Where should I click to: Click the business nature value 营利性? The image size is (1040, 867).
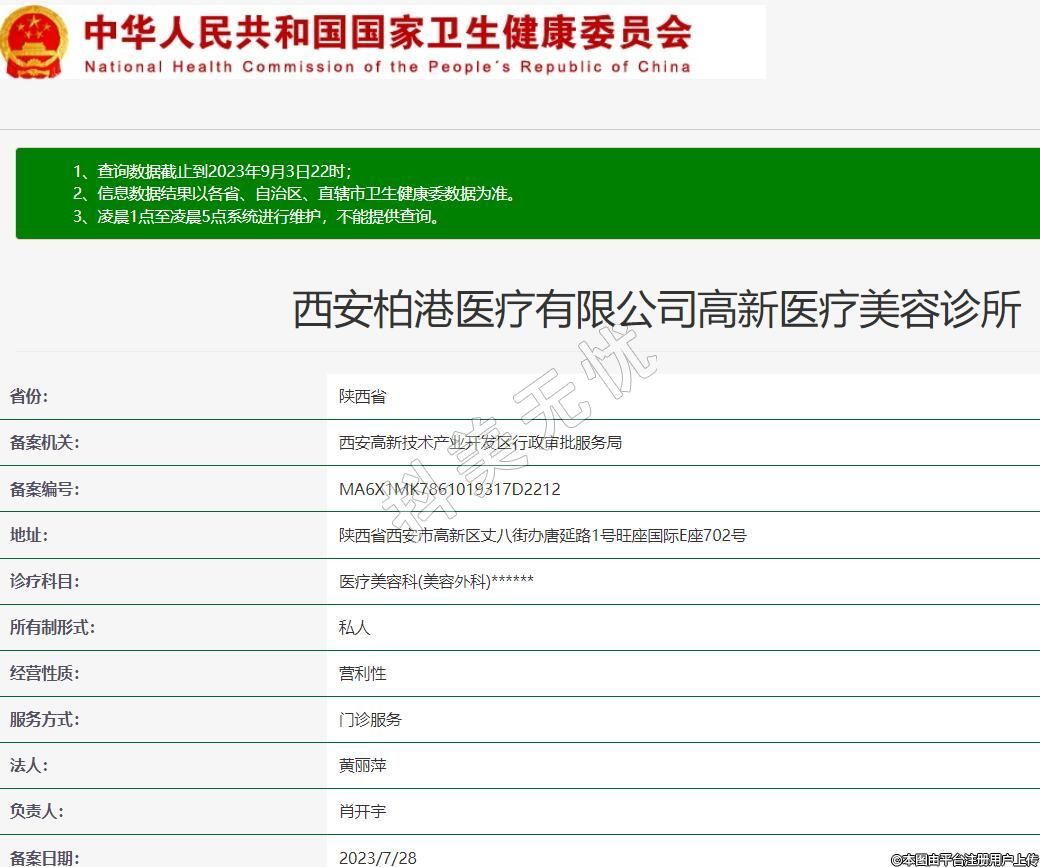coord(362,674)
